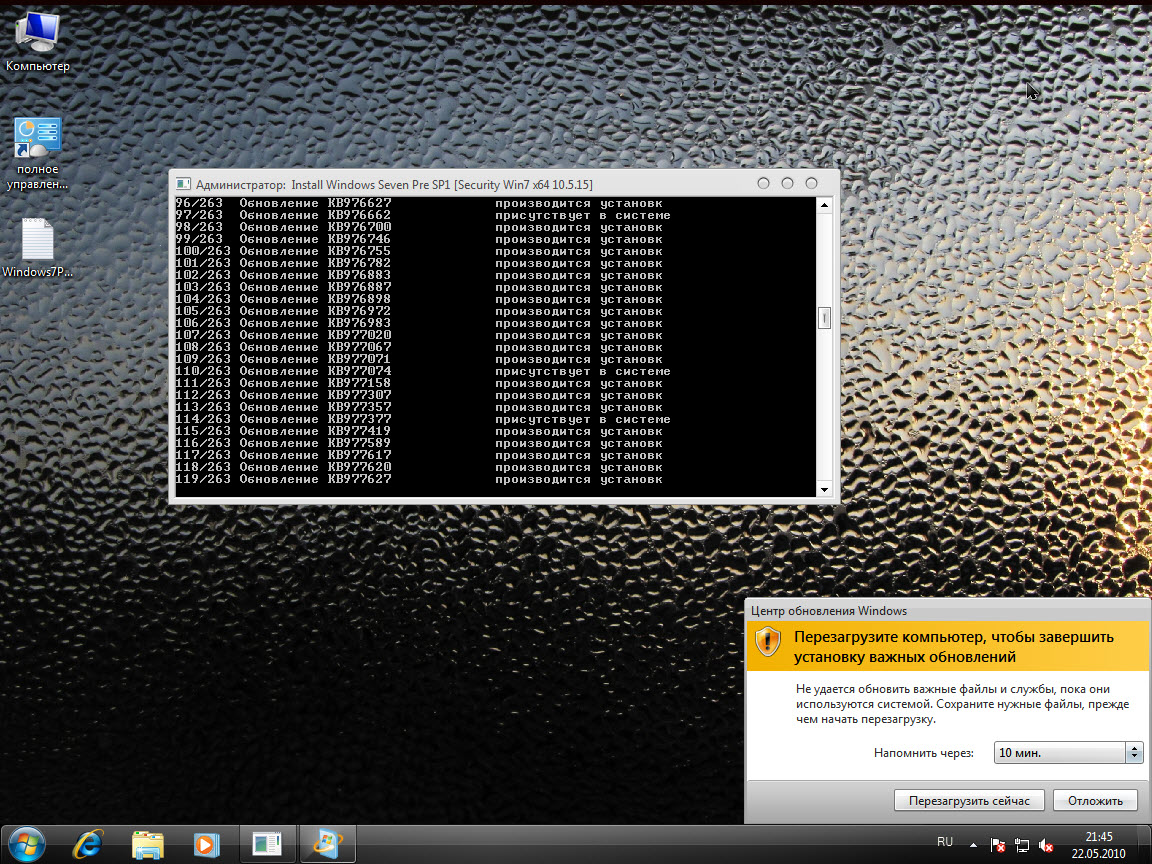Image resolution: width=1152 pixels, height=864 pixels.
Task: Launch Windows Media Player from taskbar
Action: [x=206, y=844]
